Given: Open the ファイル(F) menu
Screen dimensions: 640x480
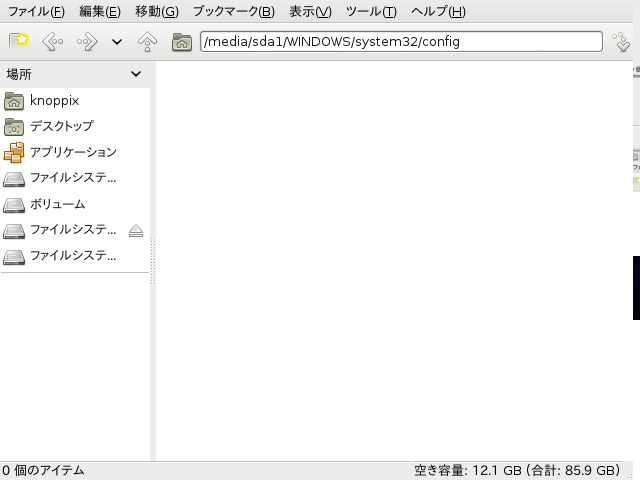Looking at the screenshot, I should 36,11.
